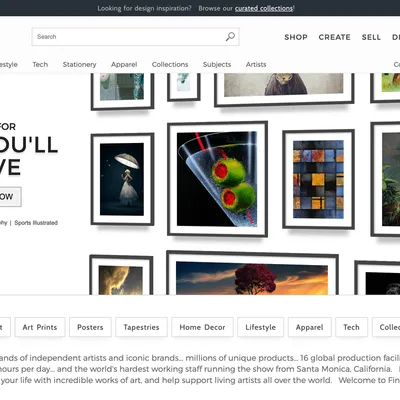This screenshot has height=400, width=400.
Task: Open the Artists navigation item
Action: [x=256, y=64]
